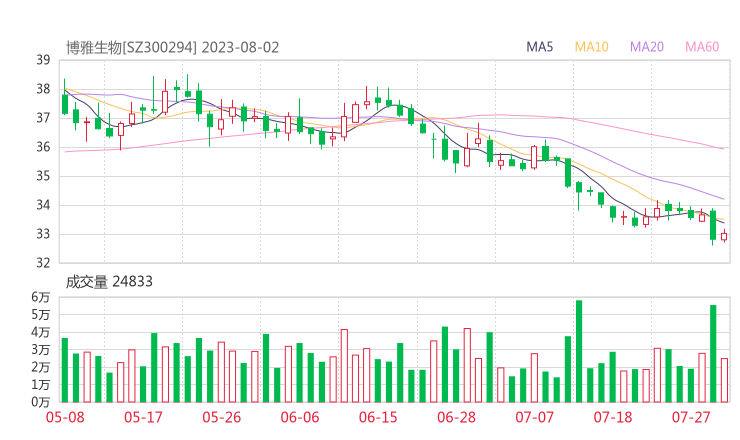Click the MA20 legend label
The width and height of the screenshot is (740, 440).
(647, 47)
